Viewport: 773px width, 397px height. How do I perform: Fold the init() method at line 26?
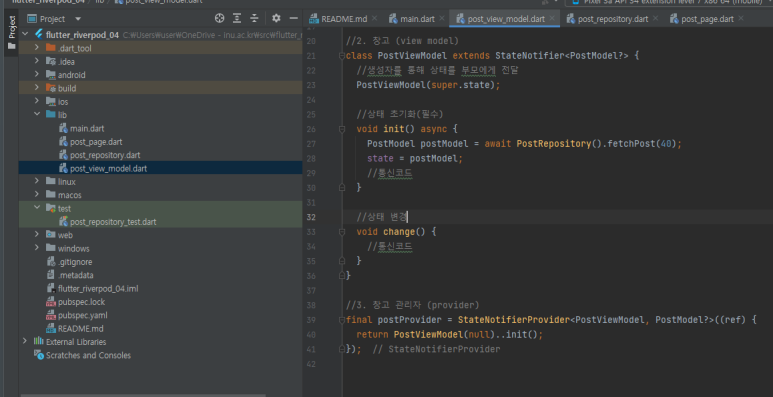[342, 129]
